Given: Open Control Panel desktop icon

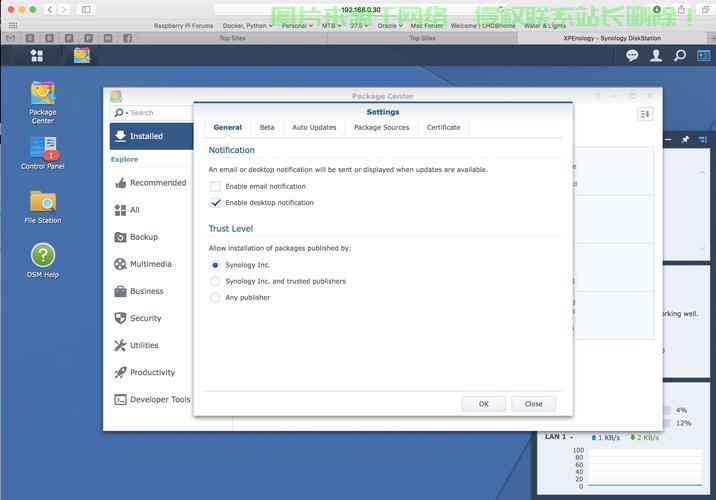Looking at the screenshot, I should [42, 150].
